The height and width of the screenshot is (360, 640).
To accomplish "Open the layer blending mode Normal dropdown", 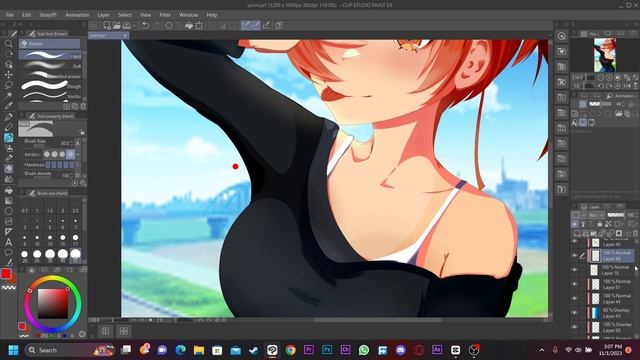I will tap(596, 215).
